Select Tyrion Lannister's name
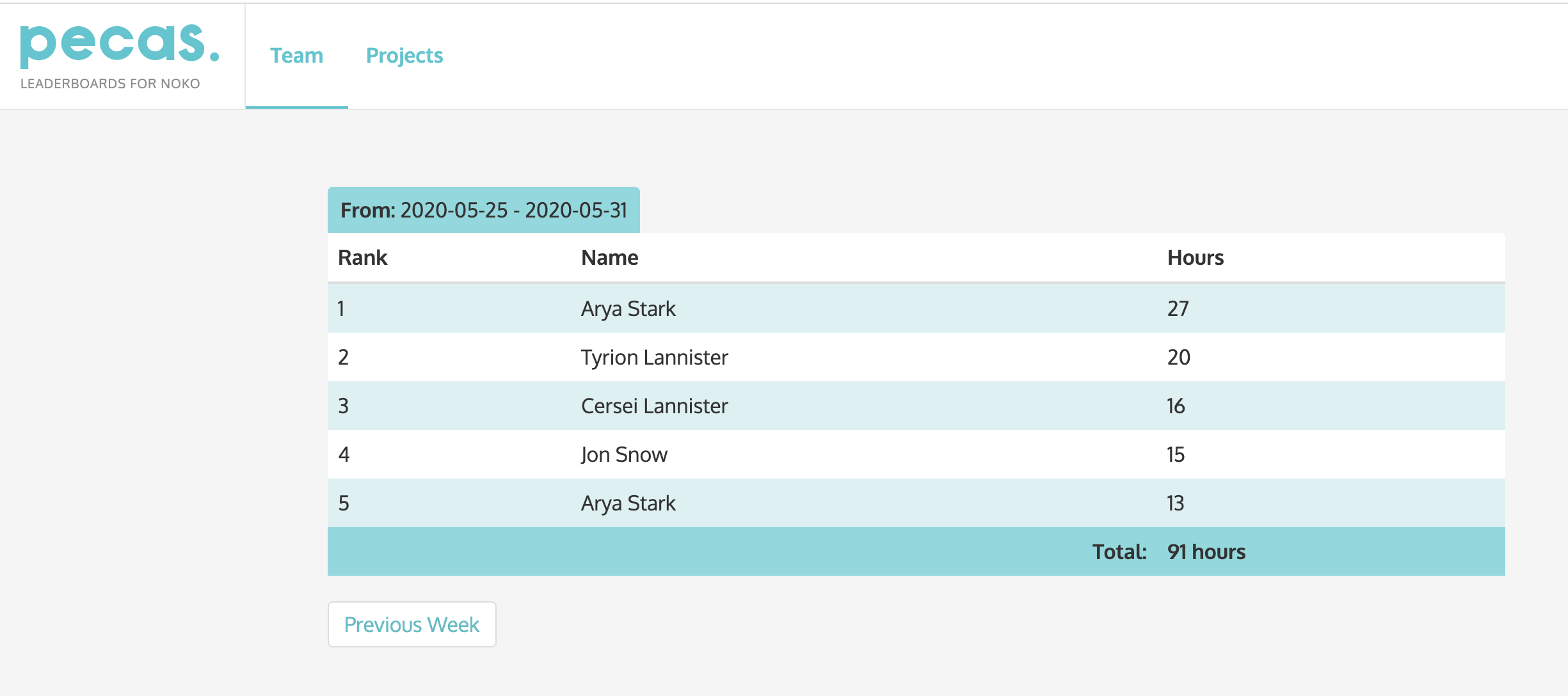This screenshot has height=696, width=1568. [x=654, y=358]
